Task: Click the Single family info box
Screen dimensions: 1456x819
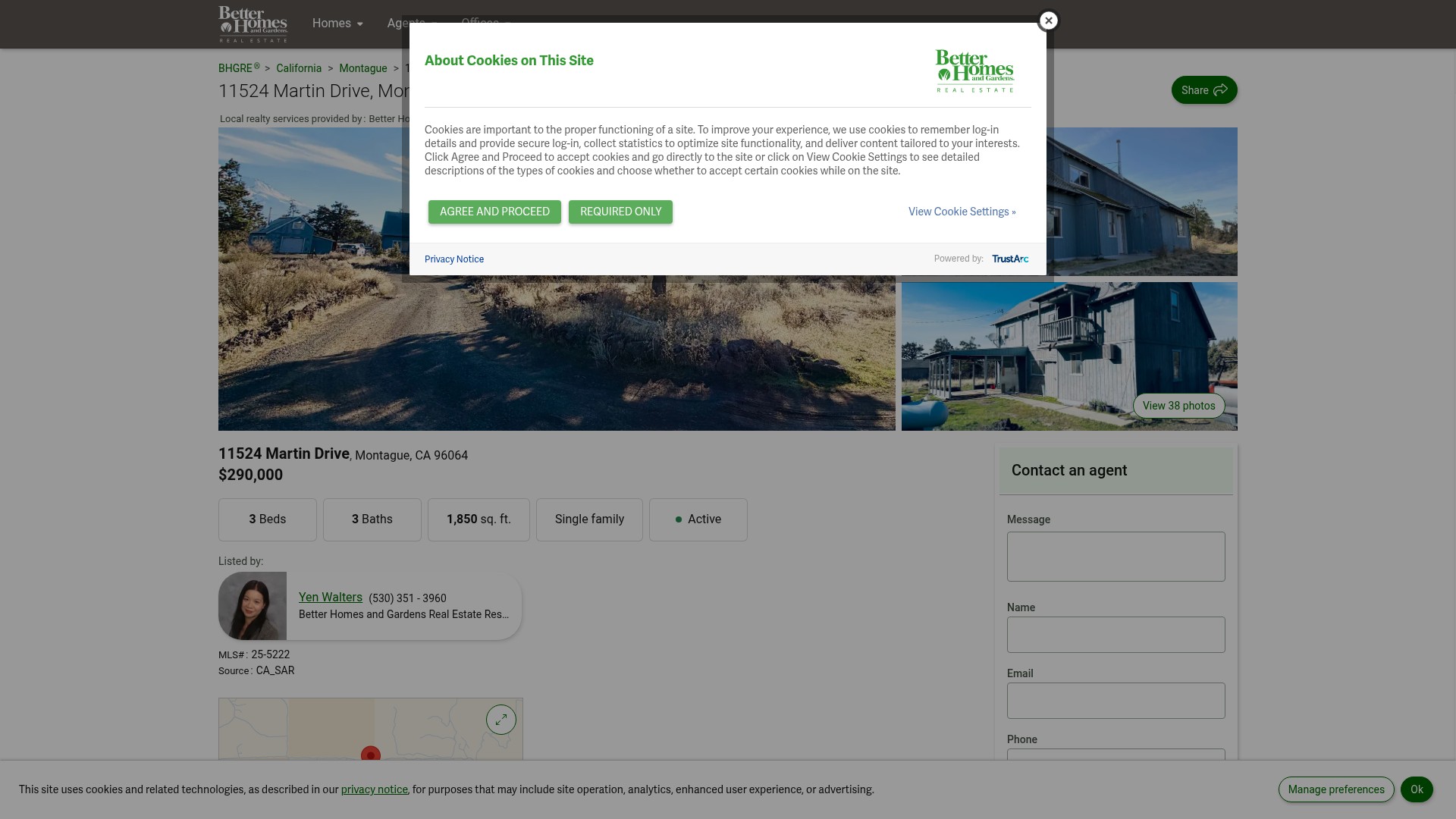Action: click(x=589, y=519)
